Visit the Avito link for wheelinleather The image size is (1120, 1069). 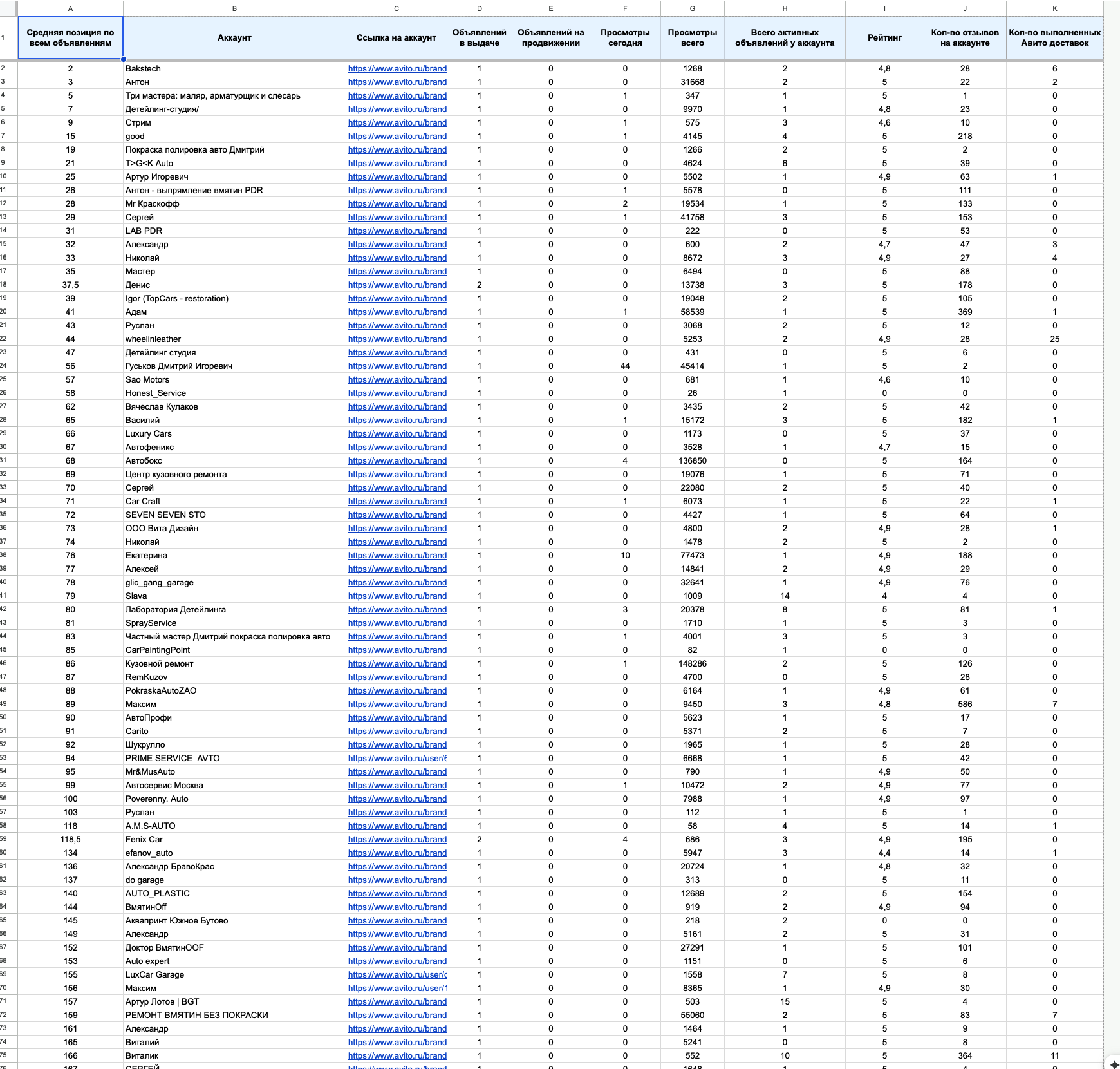click(397, 339)
